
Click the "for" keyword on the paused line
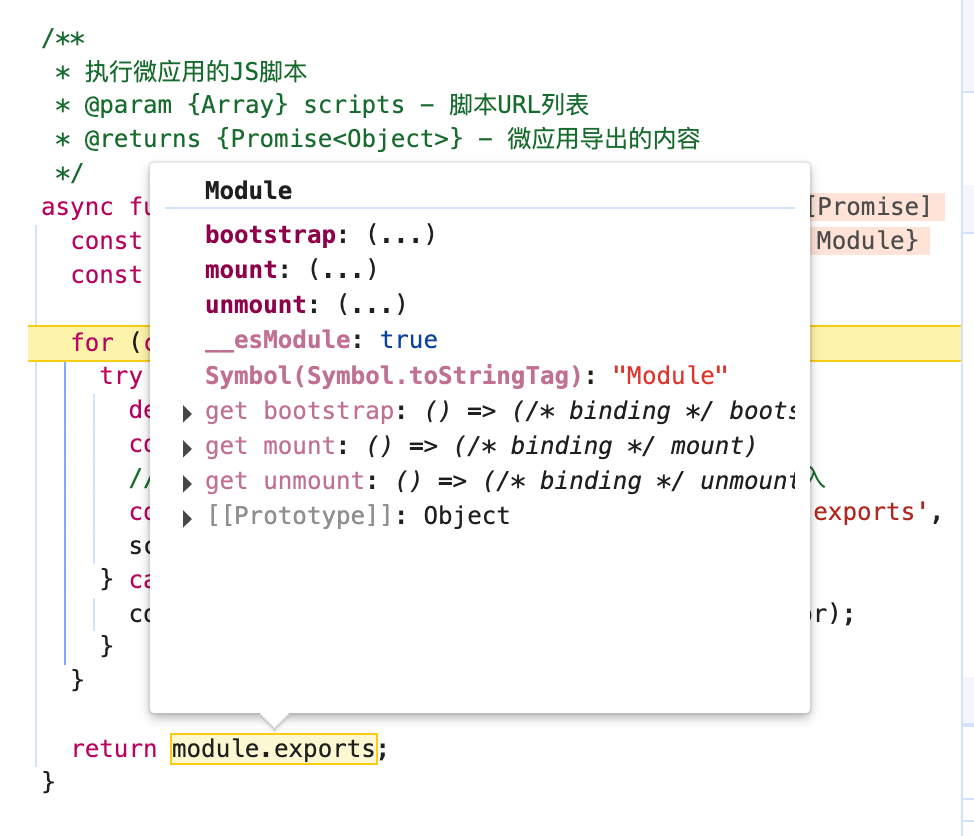point(93,342)
